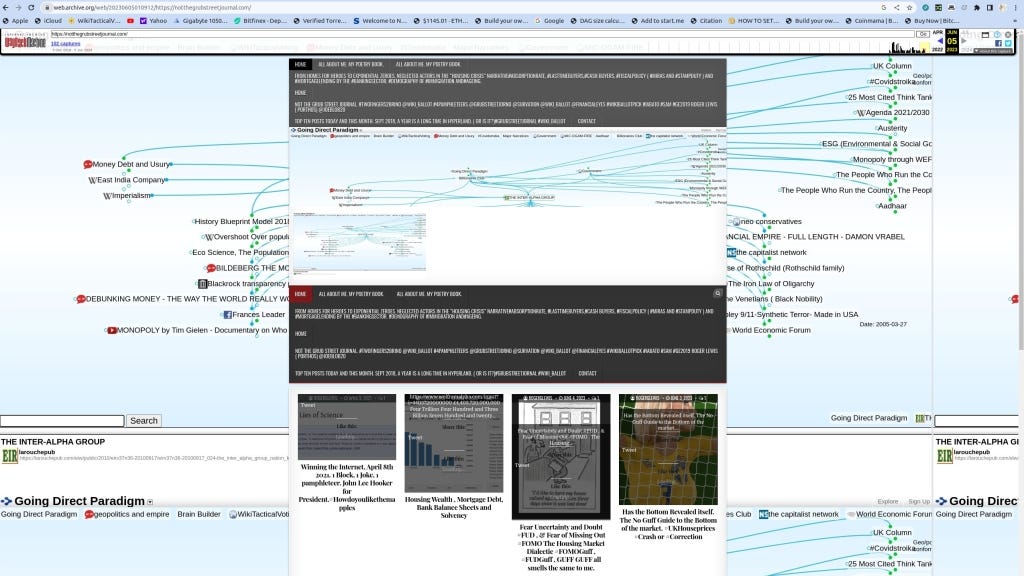The height and width of the screenshot is (576, 1024).
Task: Open the Yahoo bookmark
Action: (x=153, y=21)
